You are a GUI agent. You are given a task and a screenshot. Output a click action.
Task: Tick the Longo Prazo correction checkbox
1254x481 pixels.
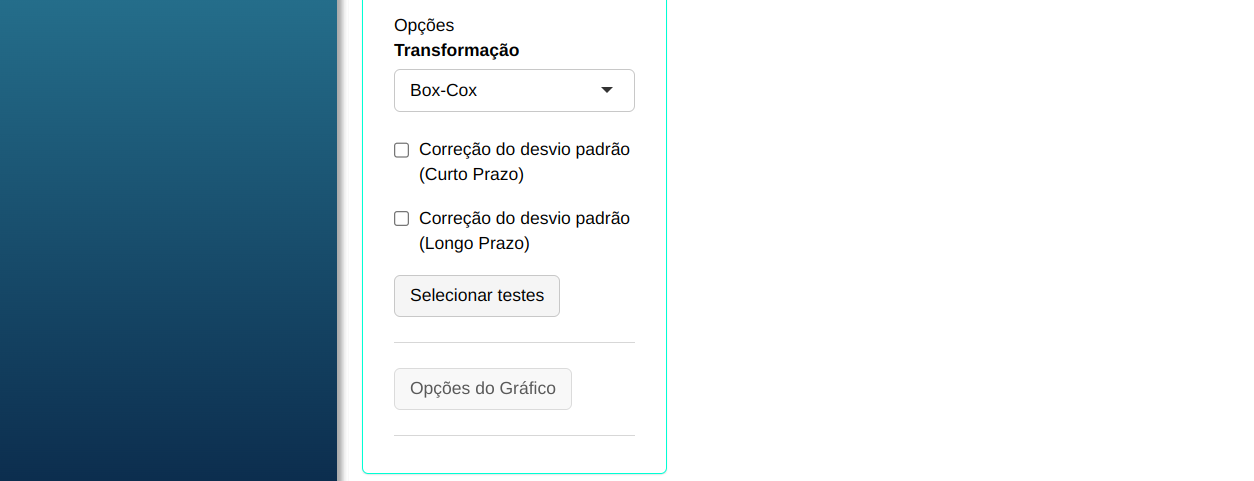[402, 219]
